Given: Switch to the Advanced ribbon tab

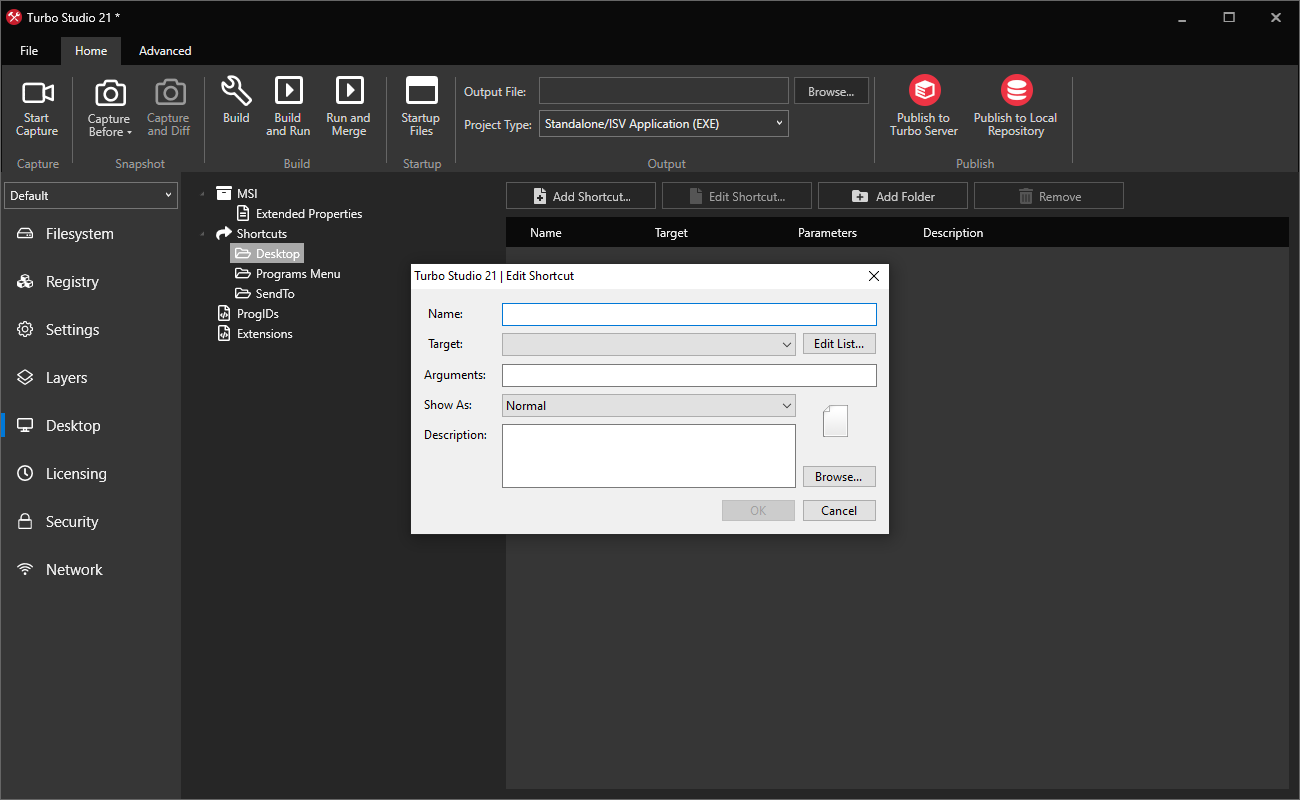Looking at the screenshot, I should coord(164,50).
